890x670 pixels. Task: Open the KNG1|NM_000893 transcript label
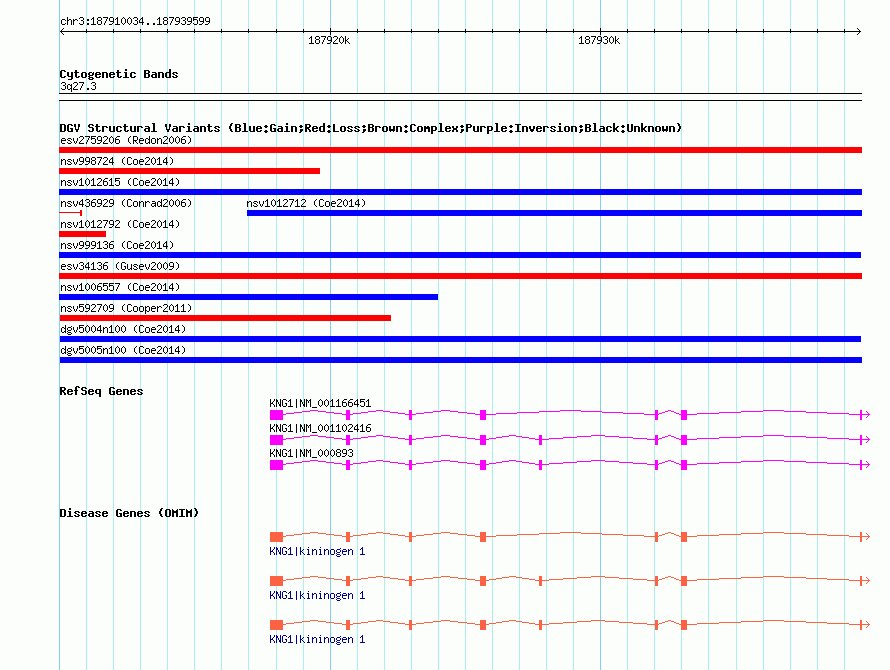pyautogui.click(x=311, y=453)
